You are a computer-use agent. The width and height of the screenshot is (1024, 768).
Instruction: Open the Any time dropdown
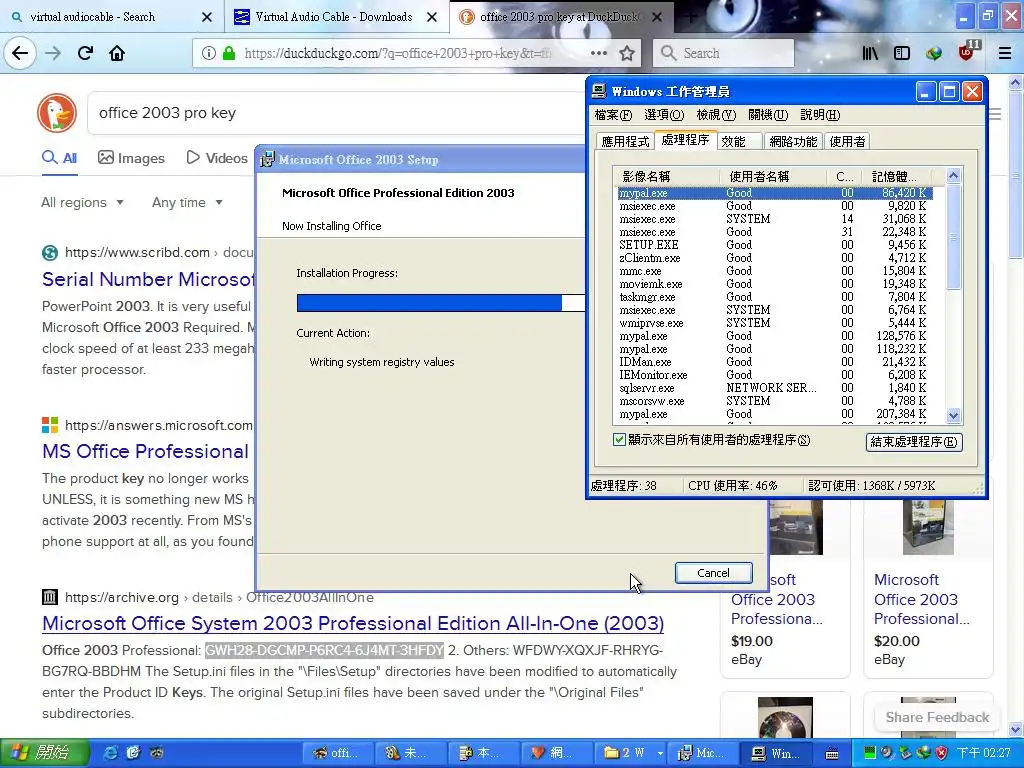pos(187,202)
